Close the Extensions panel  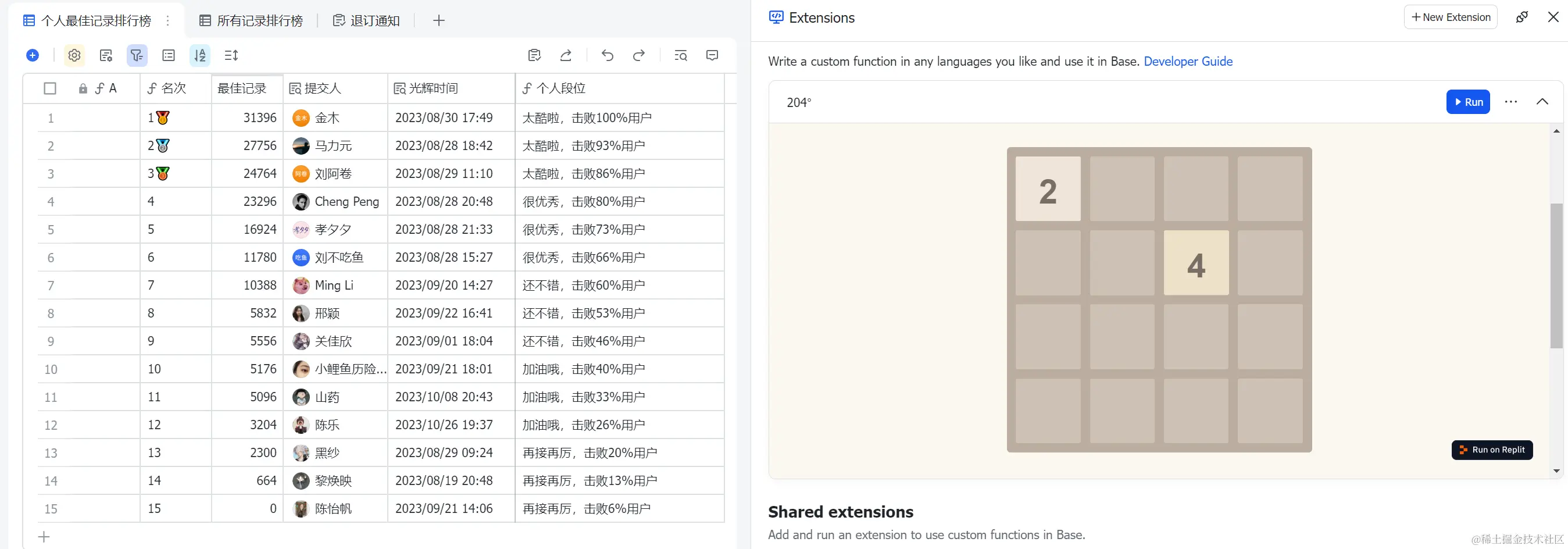click(x=1553, y=17)
